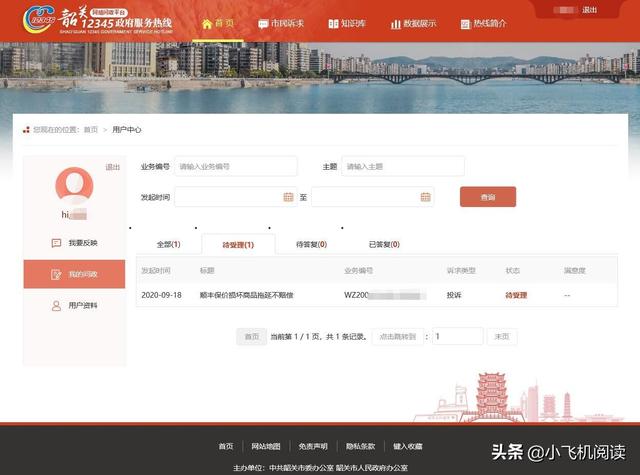Open 知识库 in top navigation
Image resolution: width=640 pixels, height=475 pixels.
[347, 23]
